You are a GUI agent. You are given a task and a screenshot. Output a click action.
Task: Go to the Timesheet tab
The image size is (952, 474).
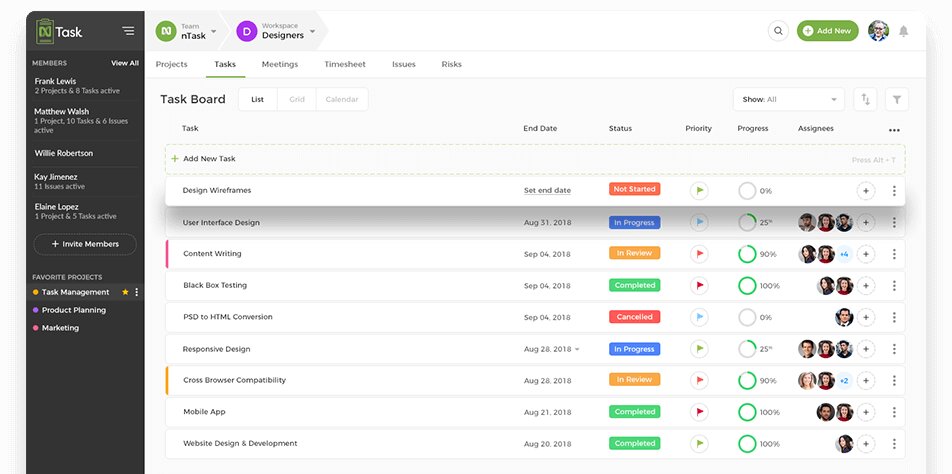(x=345, y=64)
